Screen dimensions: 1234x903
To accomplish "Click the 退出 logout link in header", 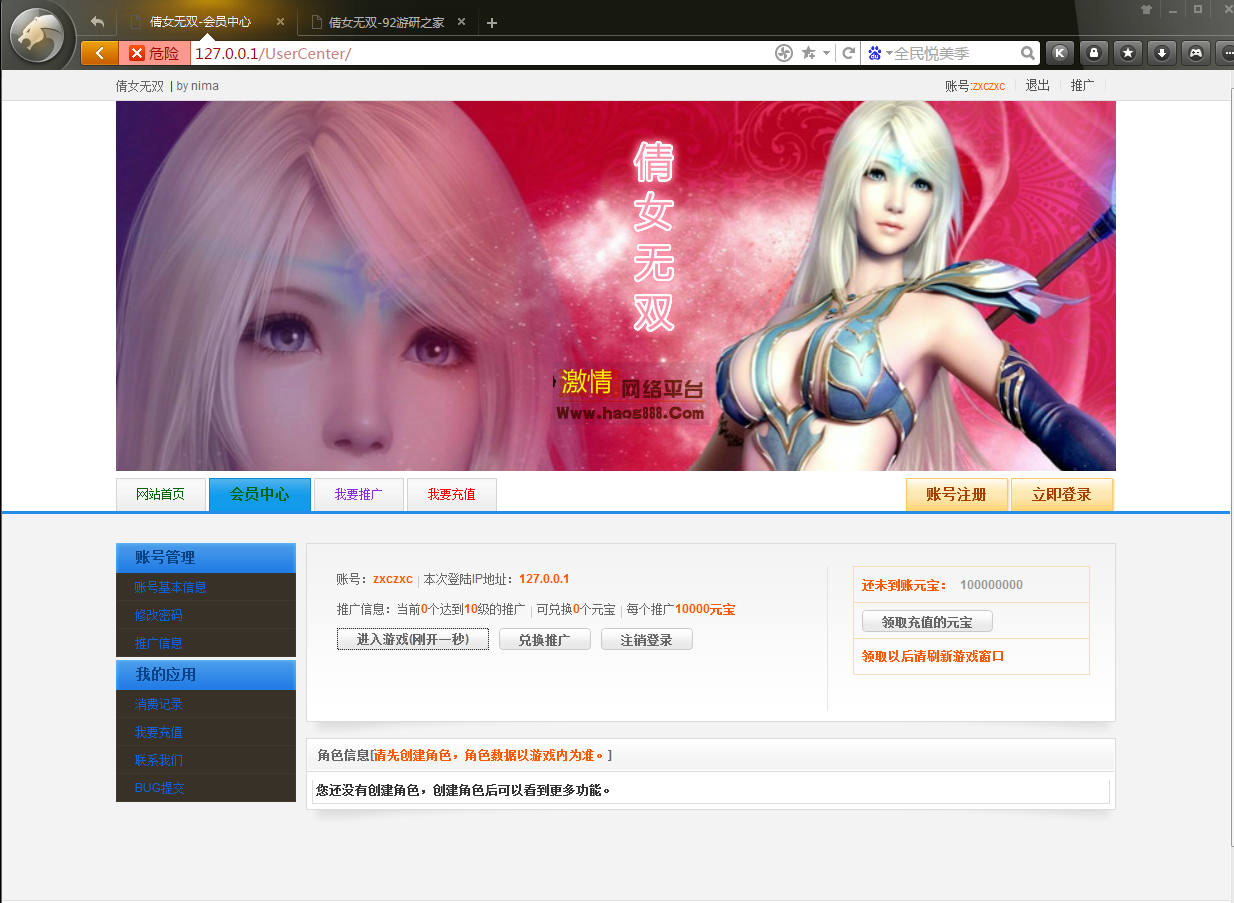I will tap(1038, 86).
